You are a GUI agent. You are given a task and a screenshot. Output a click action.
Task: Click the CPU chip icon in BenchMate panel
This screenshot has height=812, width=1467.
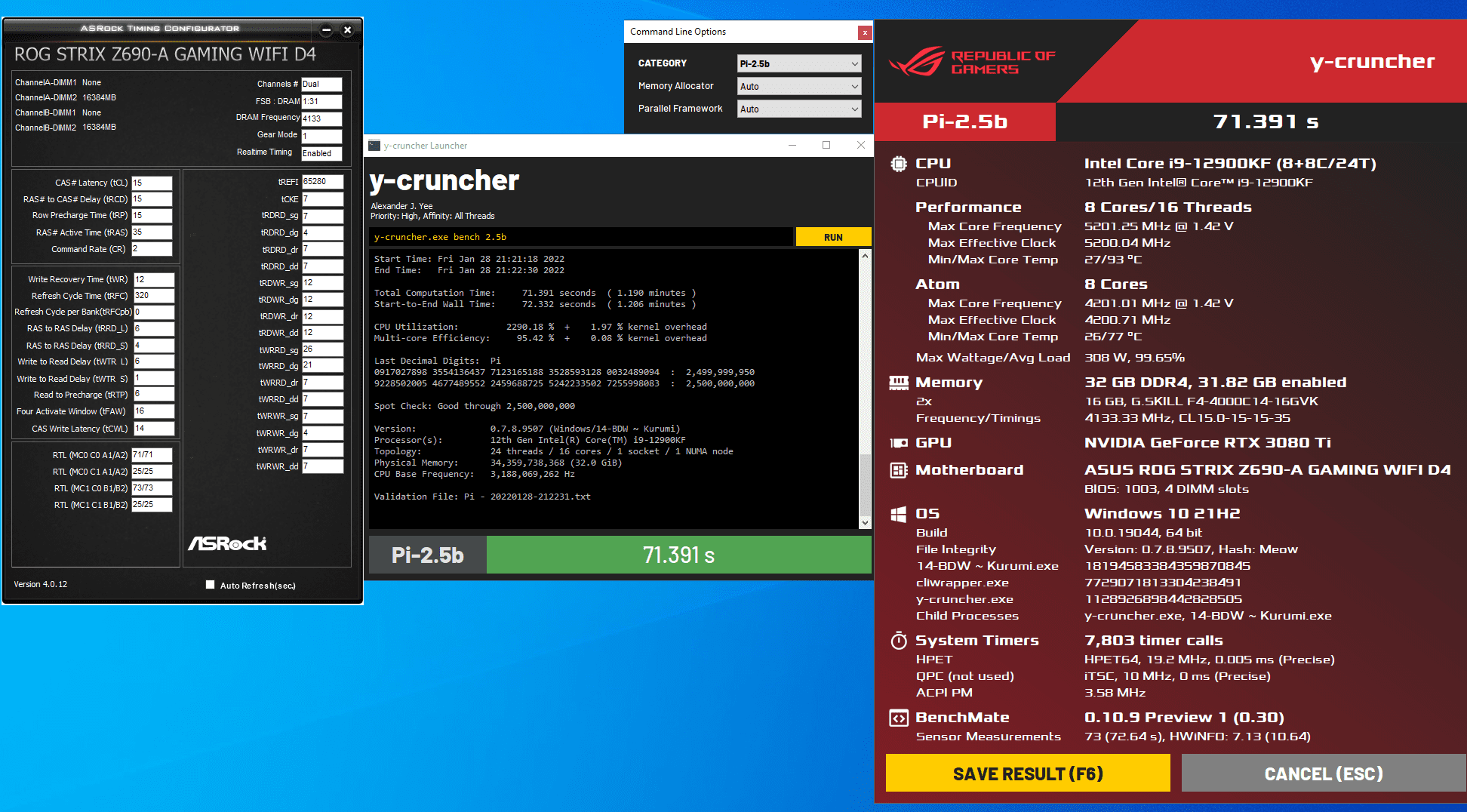pos(899,164)
